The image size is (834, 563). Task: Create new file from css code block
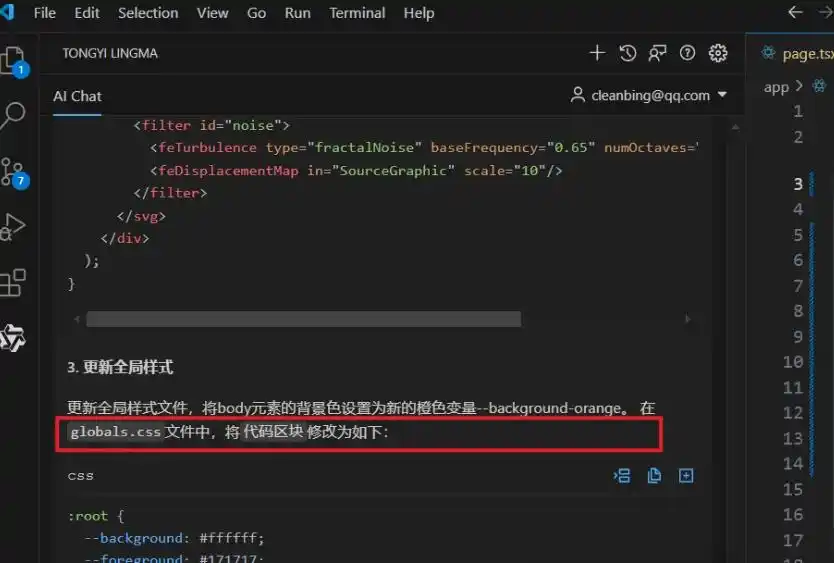tap(686, 476)
